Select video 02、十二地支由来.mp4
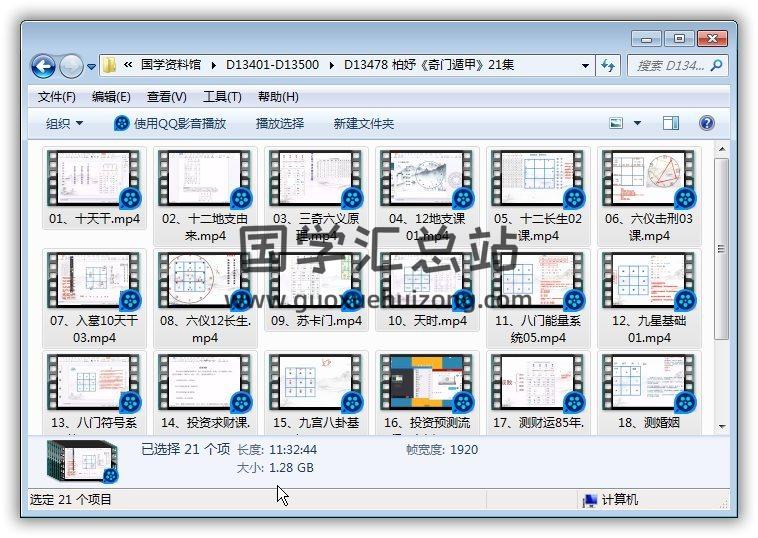The image size is (758, 538). click(205, 196)
